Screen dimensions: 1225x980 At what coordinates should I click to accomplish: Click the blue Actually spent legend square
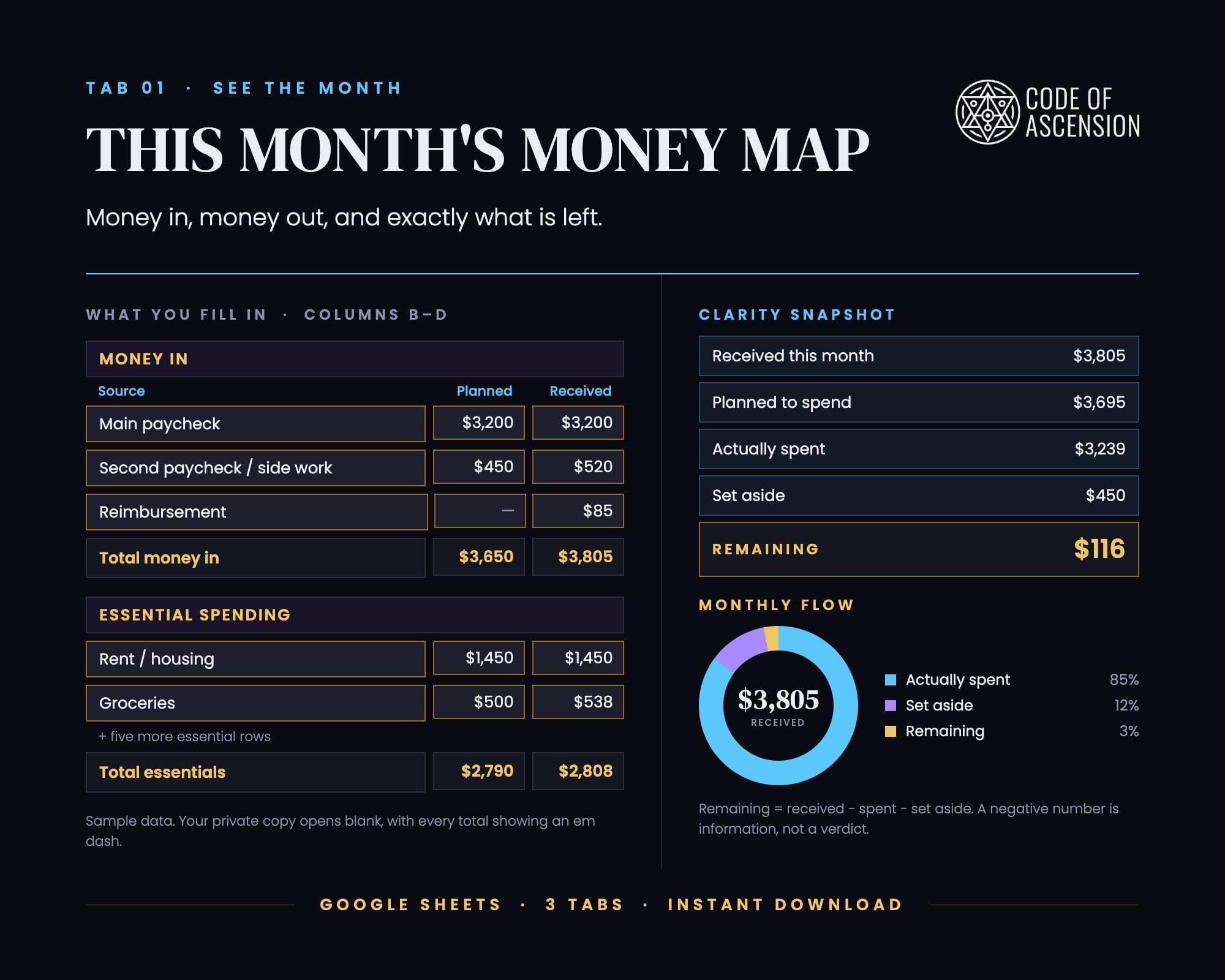coord(891,679)
